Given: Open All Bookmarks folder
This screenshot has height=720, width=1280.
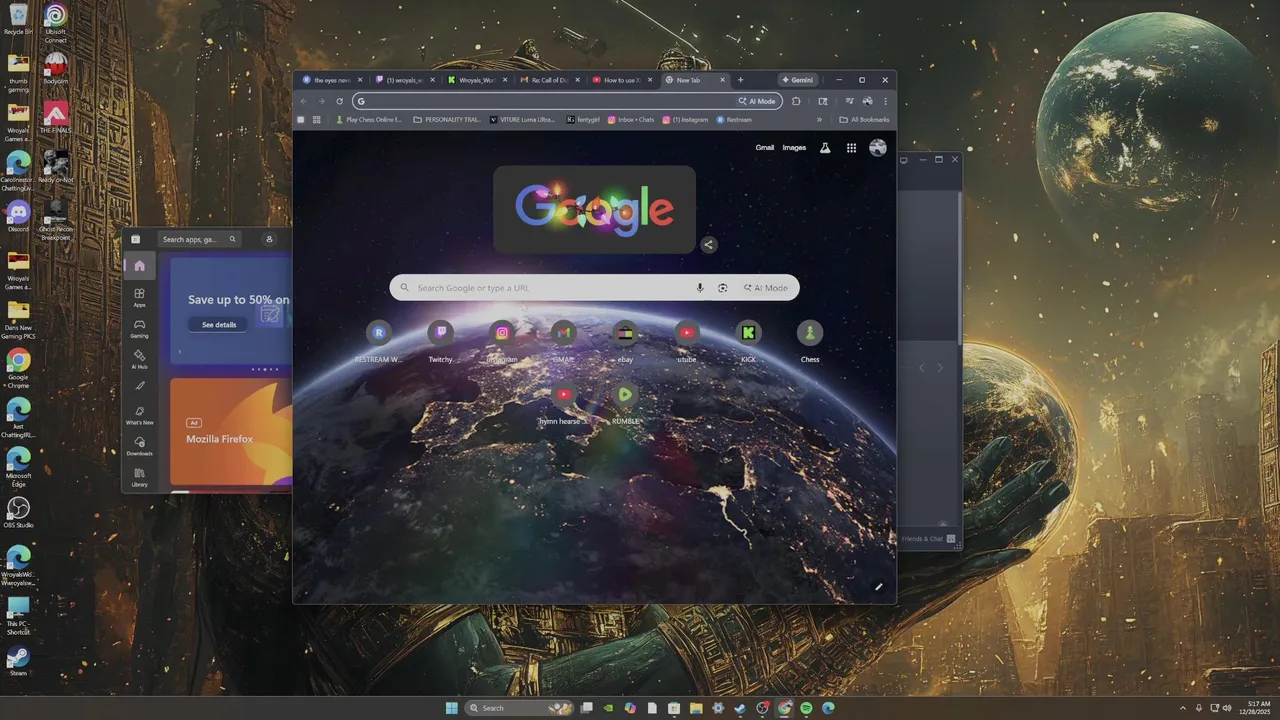Looking at the screenshot, I should point(865,120).
